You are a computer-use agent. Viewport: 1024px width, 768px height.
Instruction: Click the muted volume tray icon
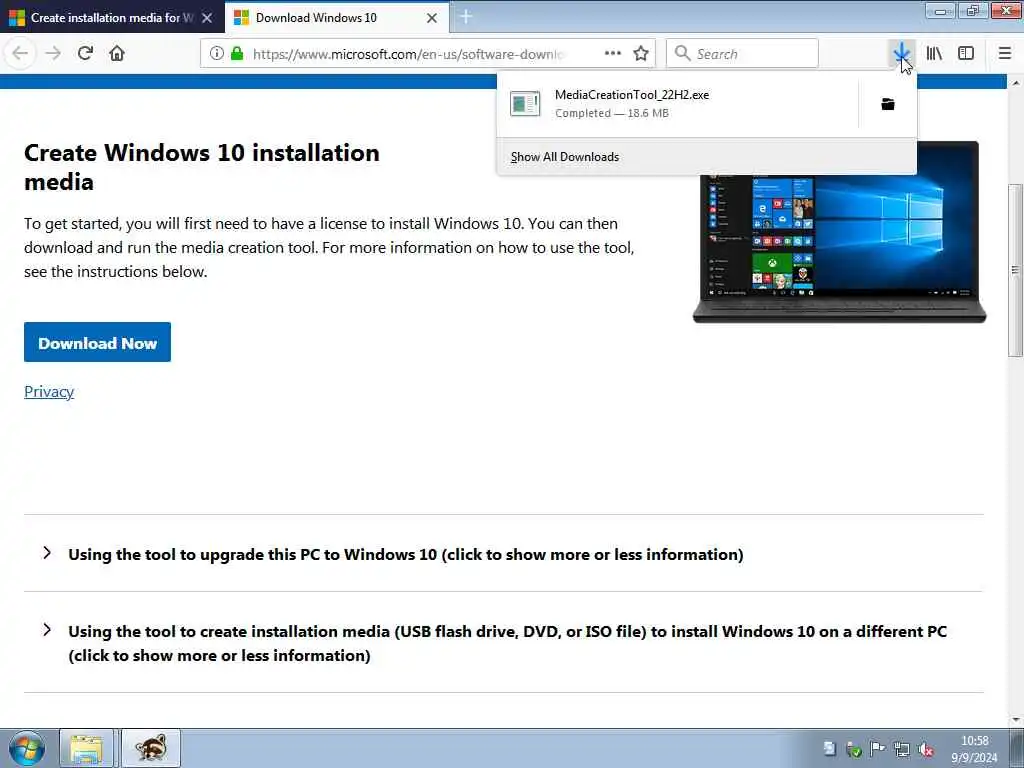[x=925, y=750]
